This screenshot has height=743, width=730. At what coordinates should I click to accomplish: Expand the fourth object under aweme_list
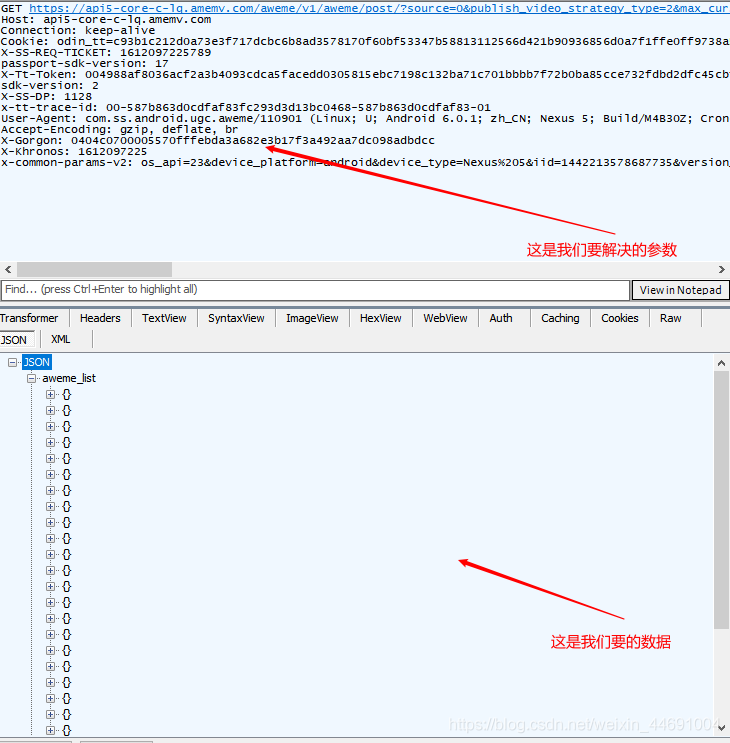[50, 443]
